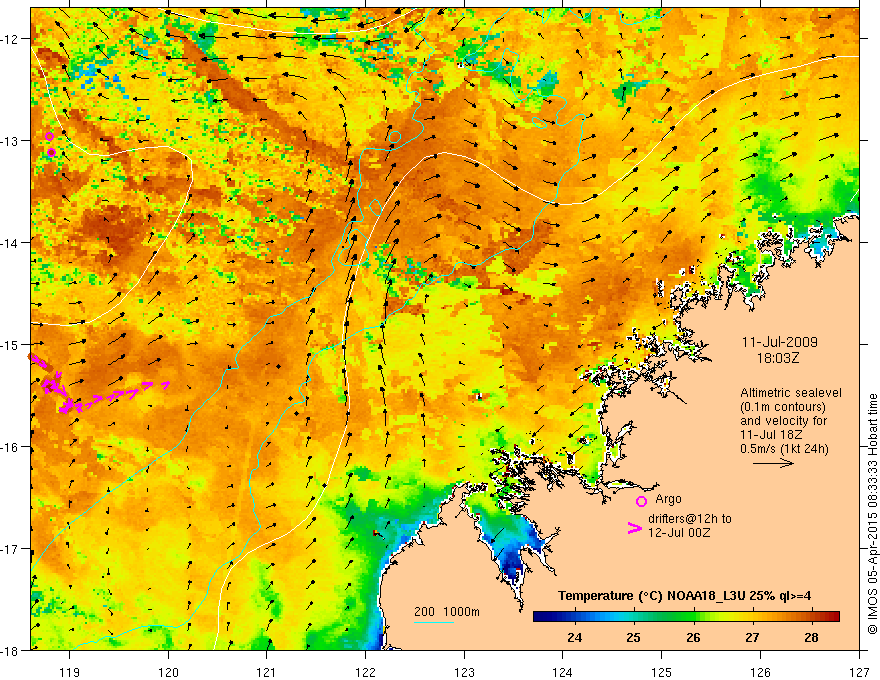The width and height of the screenshot is (880, 680).
Task: Click the colorbar tick label 27
Action: pyautogui.click(x=752, y=637)
